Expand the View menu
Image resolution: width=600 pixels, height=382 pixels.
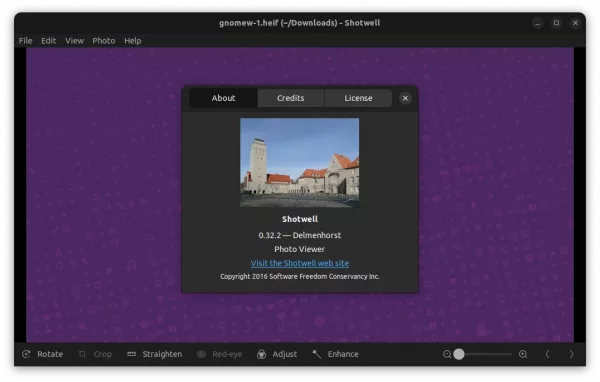(x=74, y=41)
